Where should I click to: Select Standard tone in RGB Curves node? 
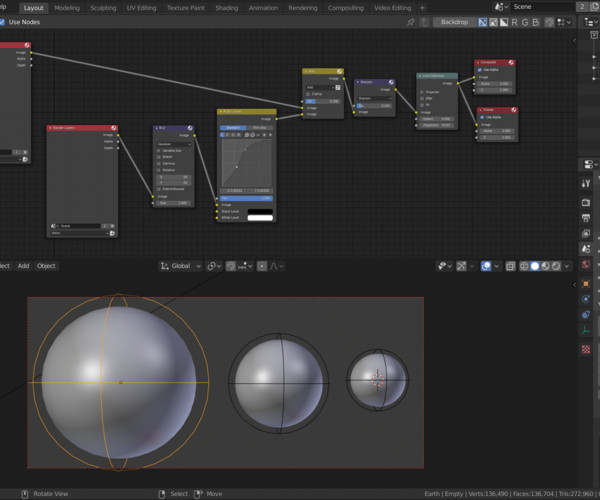tap(233, 128)
